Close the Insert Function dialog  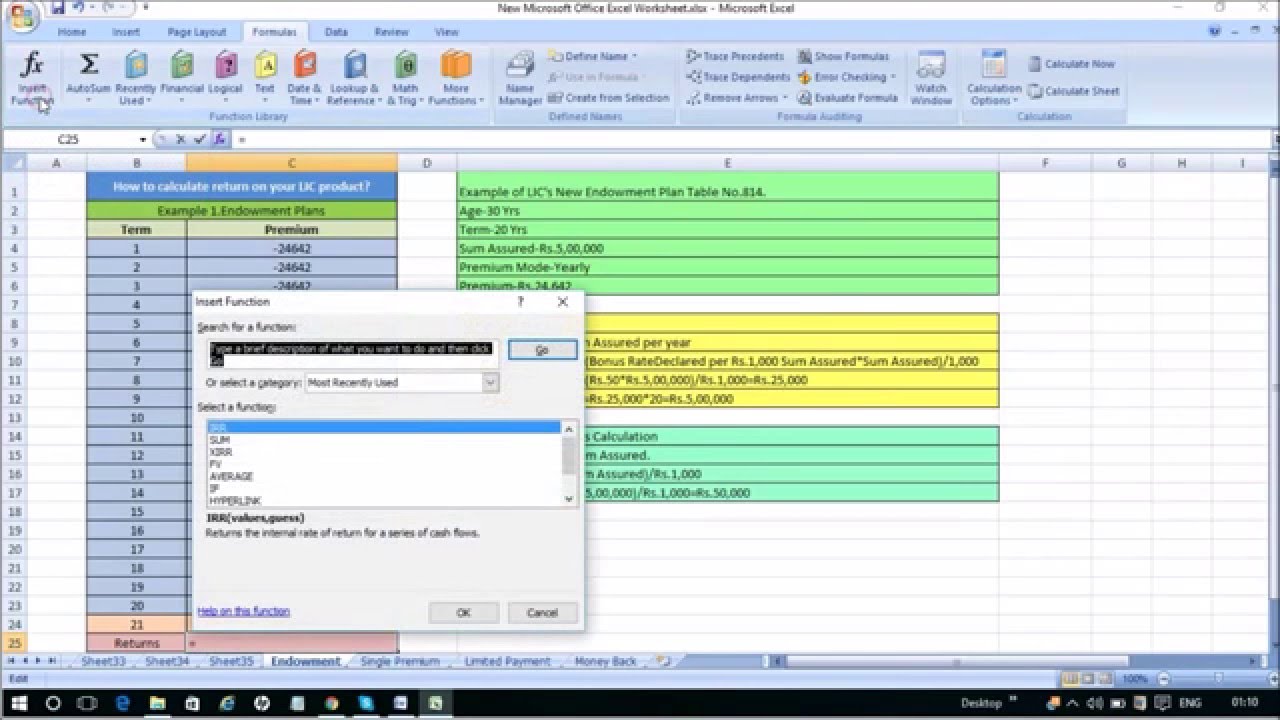click(x=562, y=301)
